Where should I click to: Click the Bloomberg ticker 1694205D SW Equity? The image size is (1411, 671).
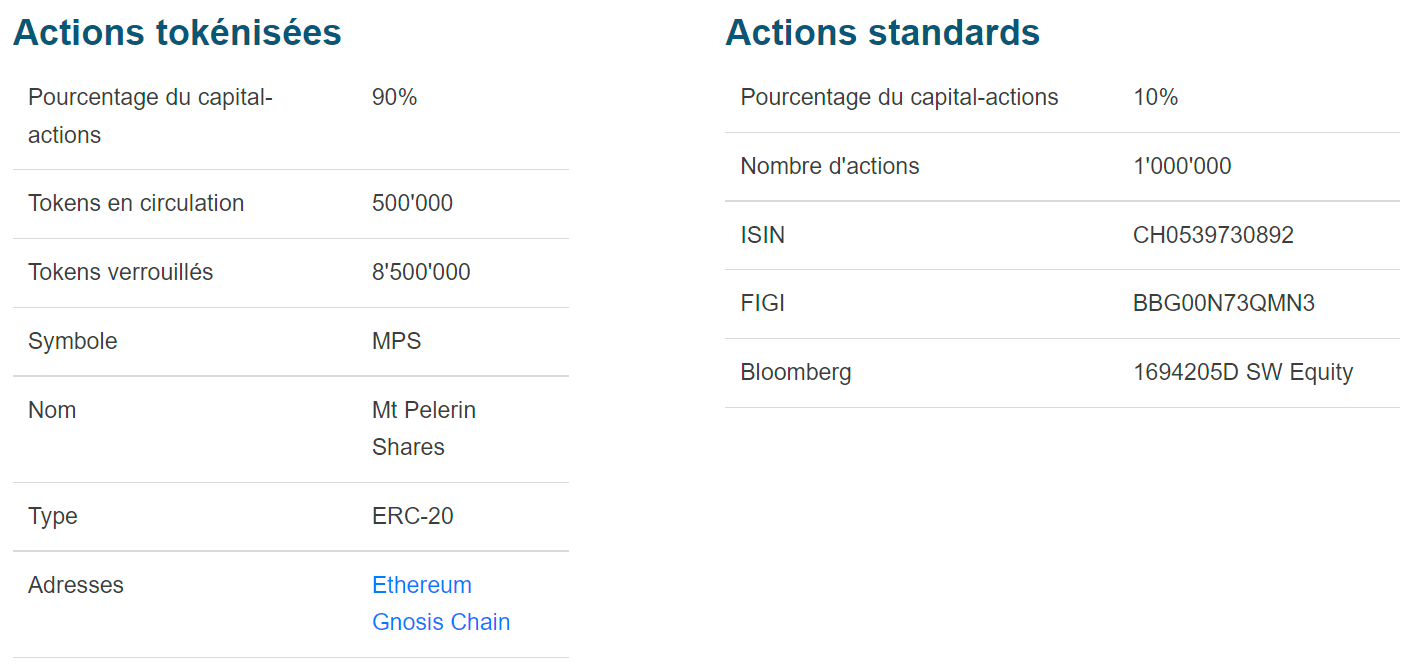(1242, 372)
